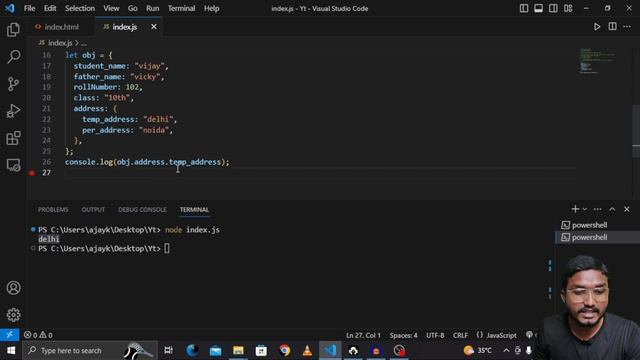
Task: Open the remote window status bar button
Action: 9,335
